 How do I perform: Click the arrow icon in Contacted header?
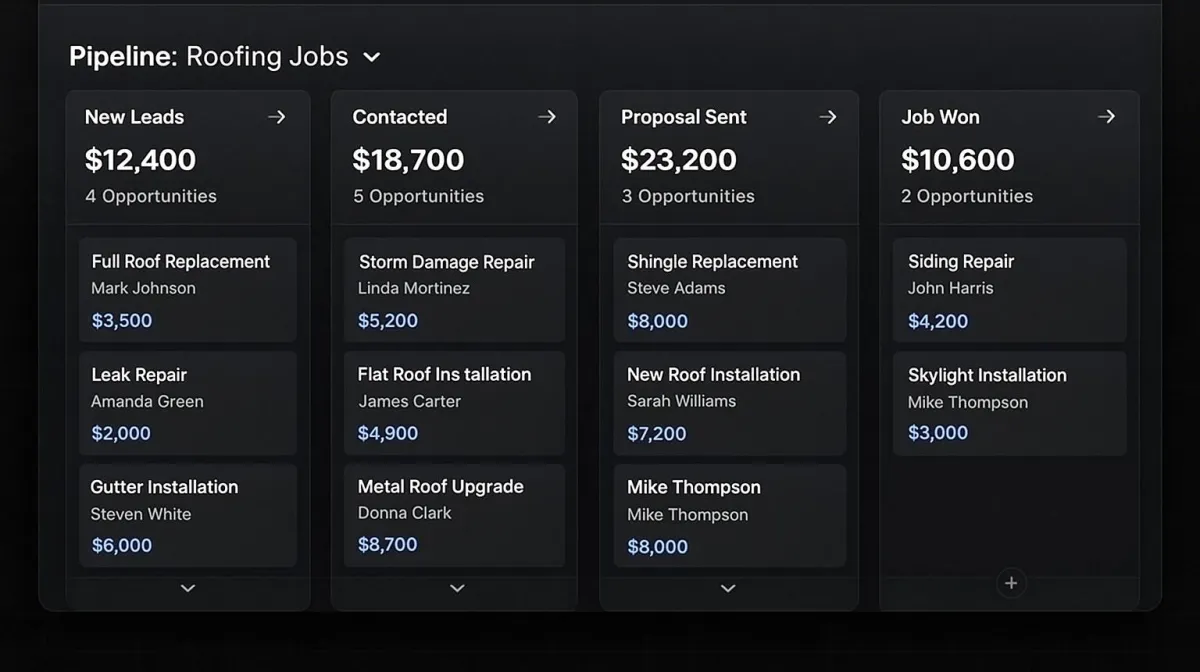coord(547,117)
